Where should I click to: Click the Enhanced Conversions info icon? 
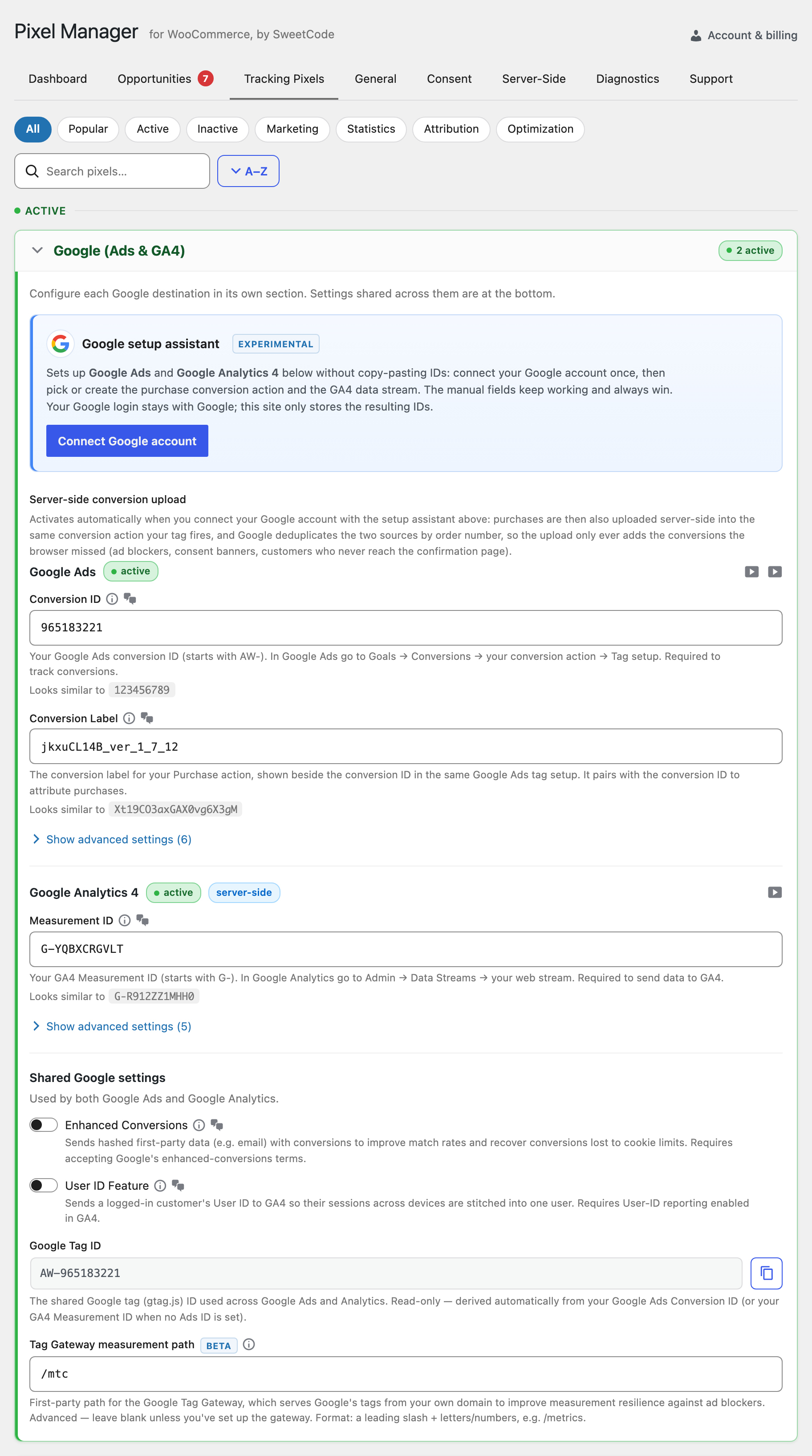199,1125
